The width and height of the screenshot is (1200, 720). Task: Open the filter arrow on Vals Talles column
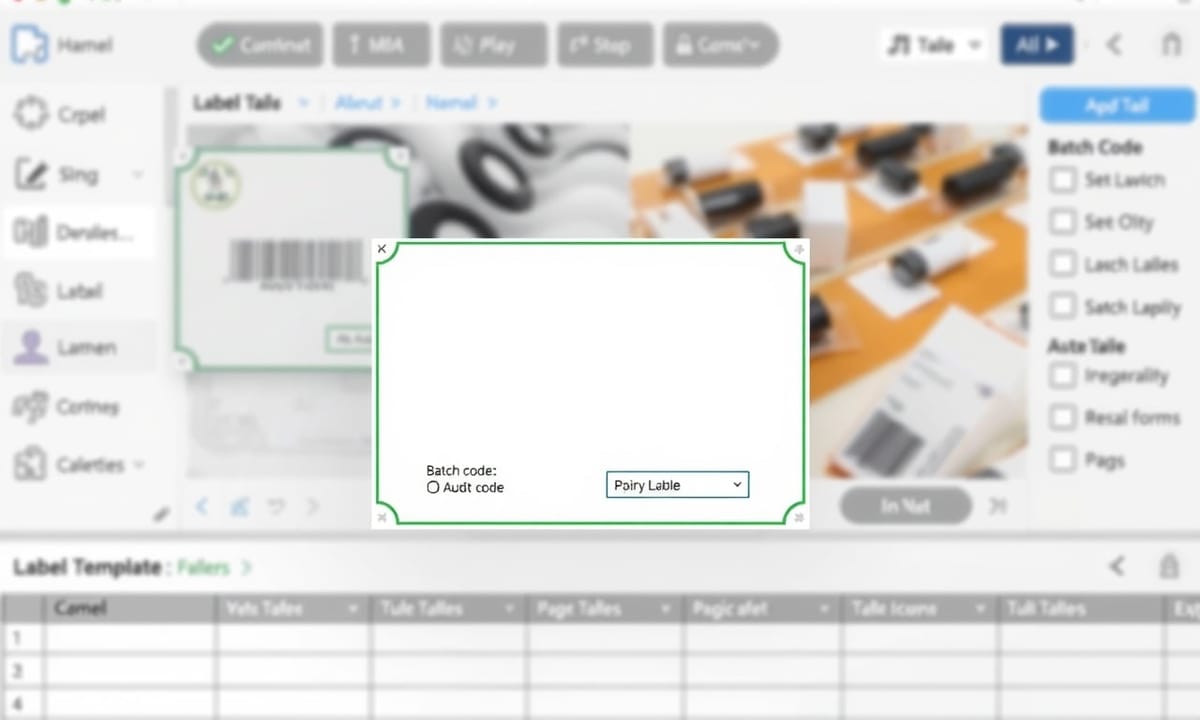(352, 609)
